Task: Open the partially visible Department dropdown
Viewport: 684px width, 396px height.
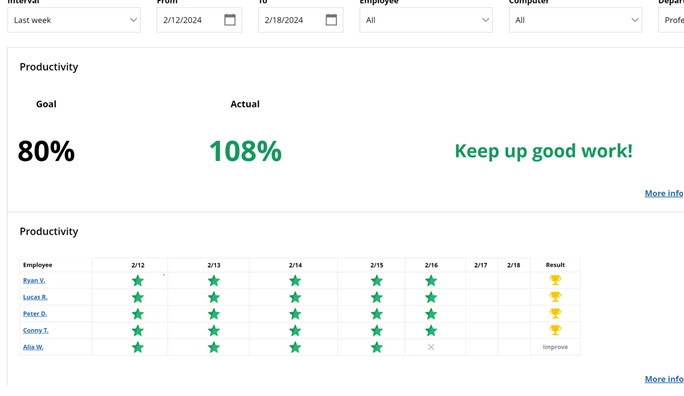Action: pos(671,20)
